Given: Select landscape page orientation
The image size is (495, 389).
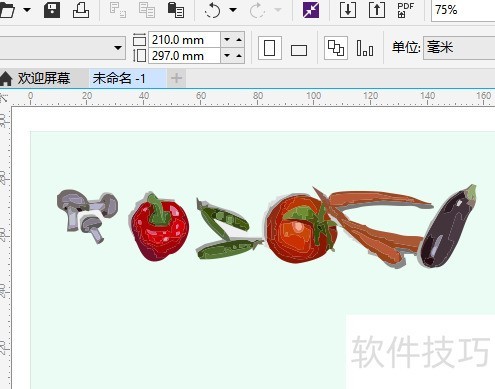Looking at the screenshot, I should click(299, 50).
